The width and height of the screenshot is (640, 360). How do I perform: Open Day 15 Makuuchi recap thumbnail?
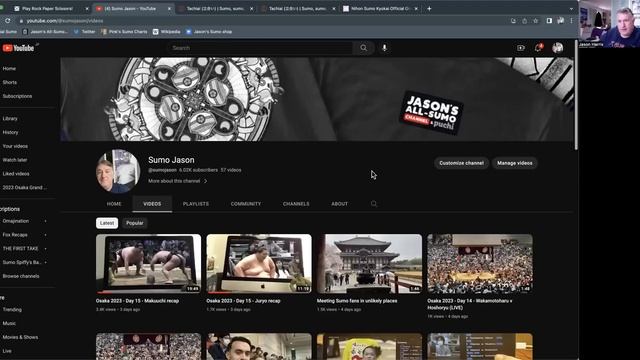pyautogui.click(x=149, y=264)
